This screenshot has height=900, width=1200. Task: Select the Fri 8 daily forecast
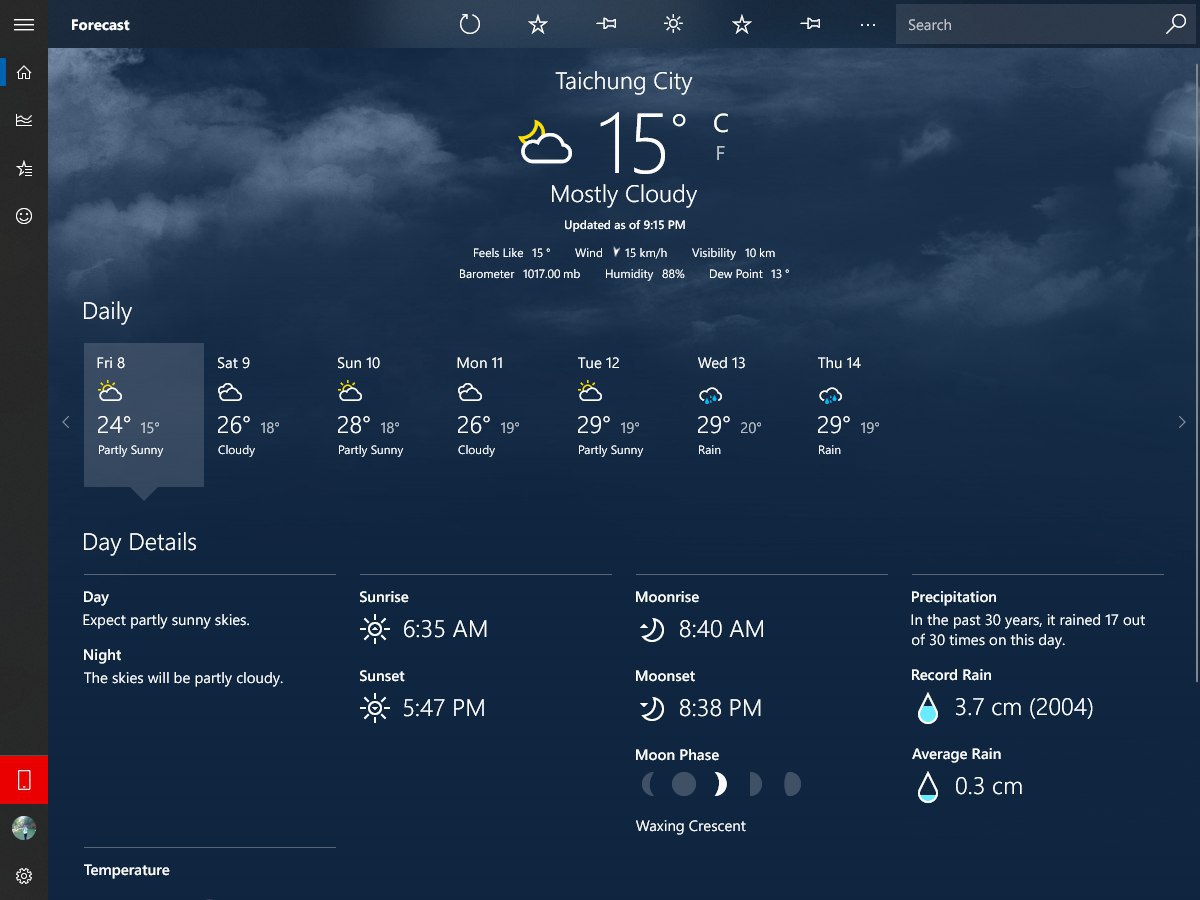coord(144,415)
